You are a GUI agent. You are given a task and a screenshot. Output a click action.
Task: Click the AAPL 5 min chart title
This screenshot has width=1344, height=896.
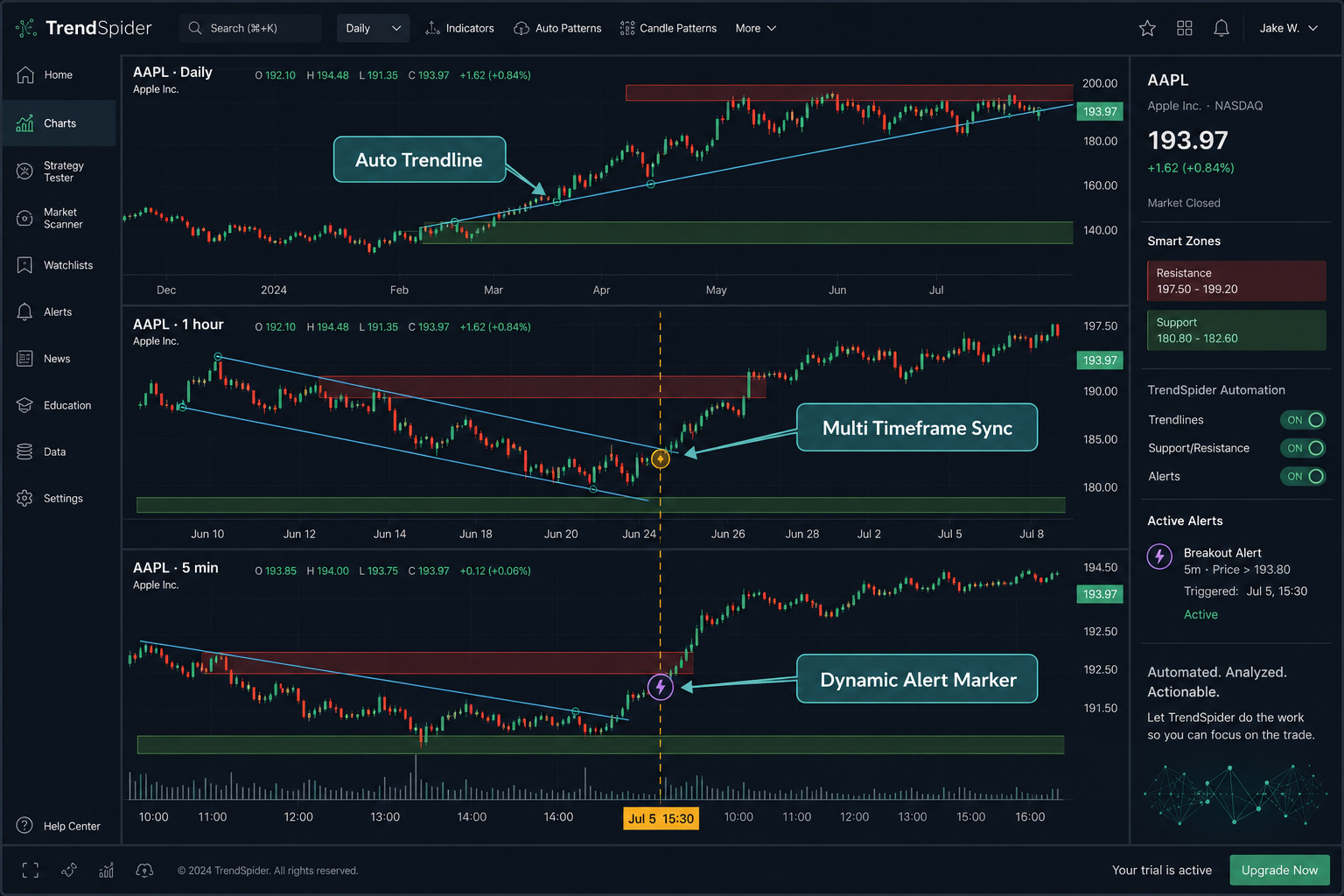[176, 568]
